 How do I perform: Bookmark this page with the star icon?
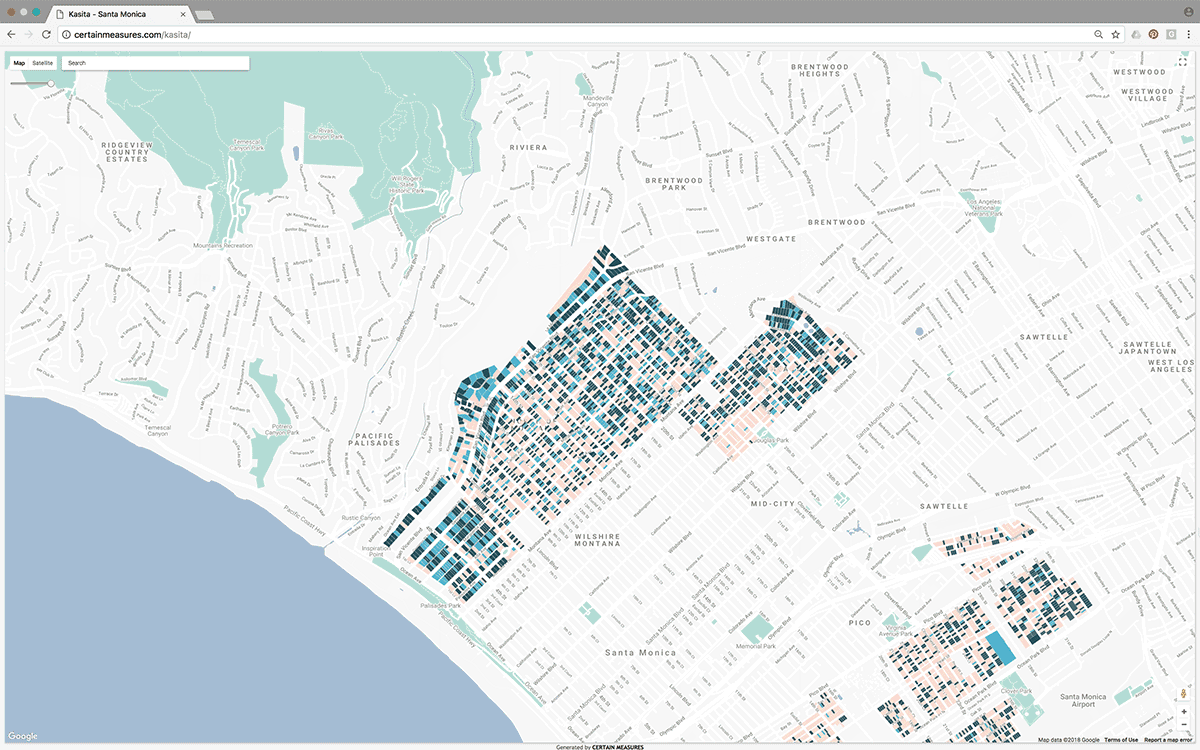tap(1115, 34)
